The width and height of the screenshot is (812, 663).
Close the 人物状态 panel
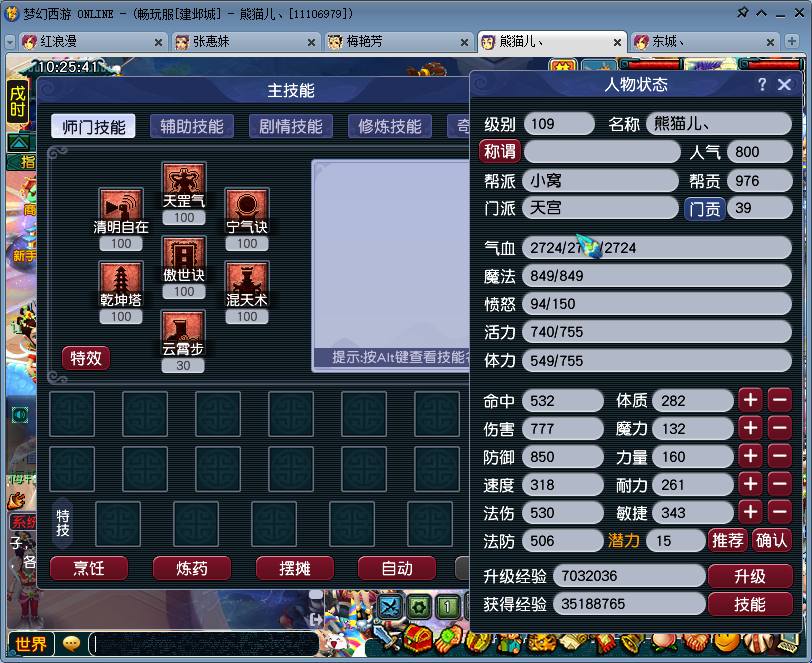(x=784, y=84)
